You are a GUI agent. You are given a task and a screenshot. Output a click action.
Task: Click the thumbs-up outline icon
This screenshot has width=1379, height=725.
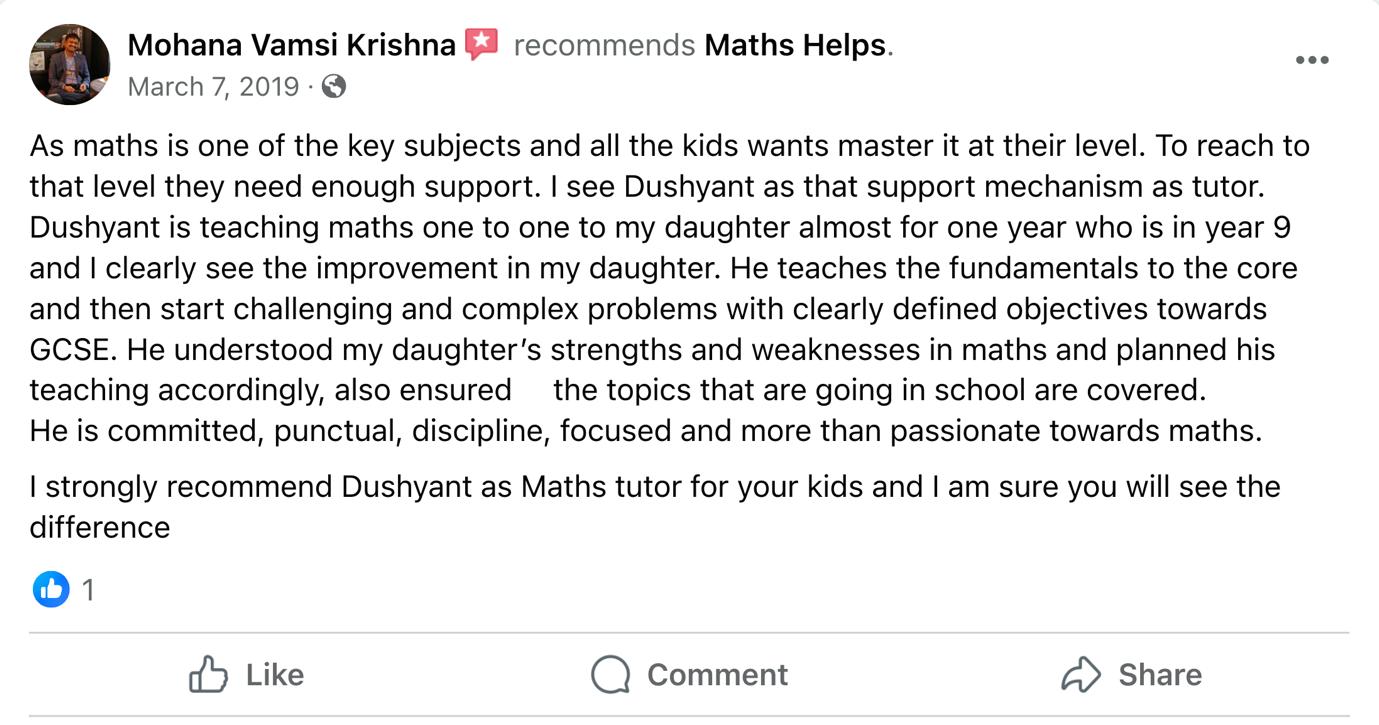[208, 675]
